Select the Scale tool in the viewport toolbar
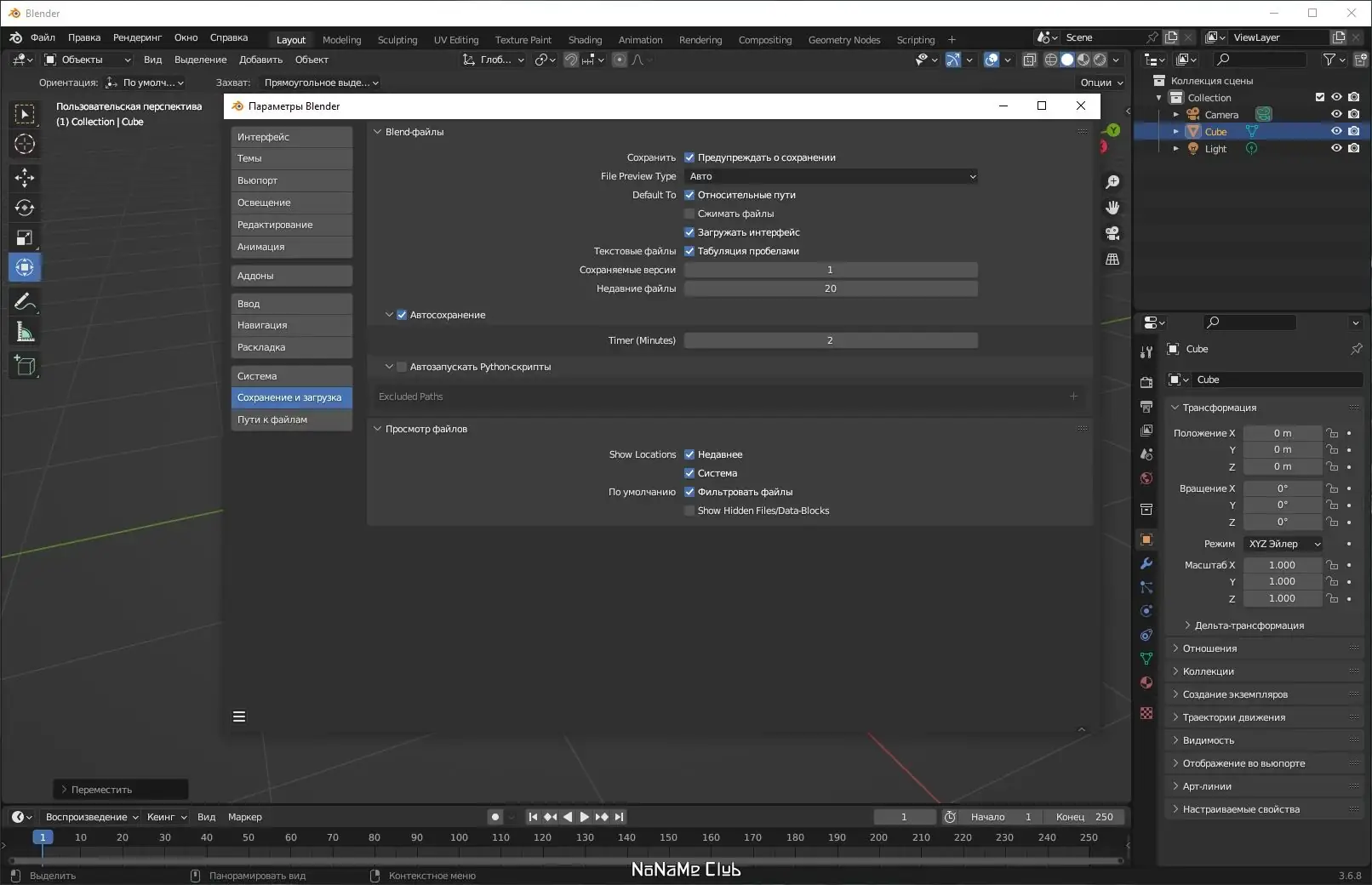The width and height of the screenshot is (1372, 885). (25, 238)
